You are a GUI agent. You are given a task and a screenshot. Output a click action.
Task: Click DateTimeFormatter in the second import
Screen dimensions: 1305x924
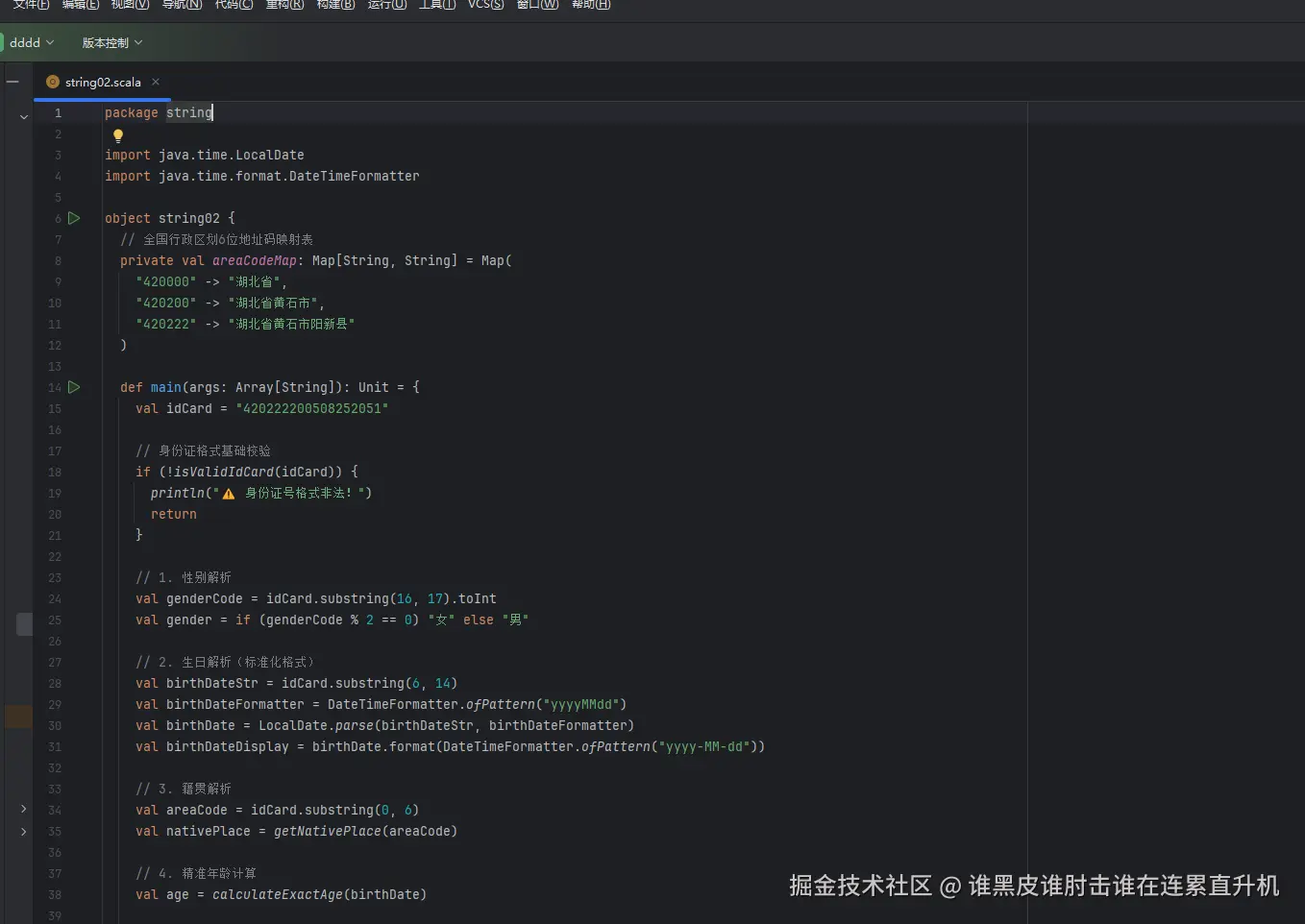355,176
